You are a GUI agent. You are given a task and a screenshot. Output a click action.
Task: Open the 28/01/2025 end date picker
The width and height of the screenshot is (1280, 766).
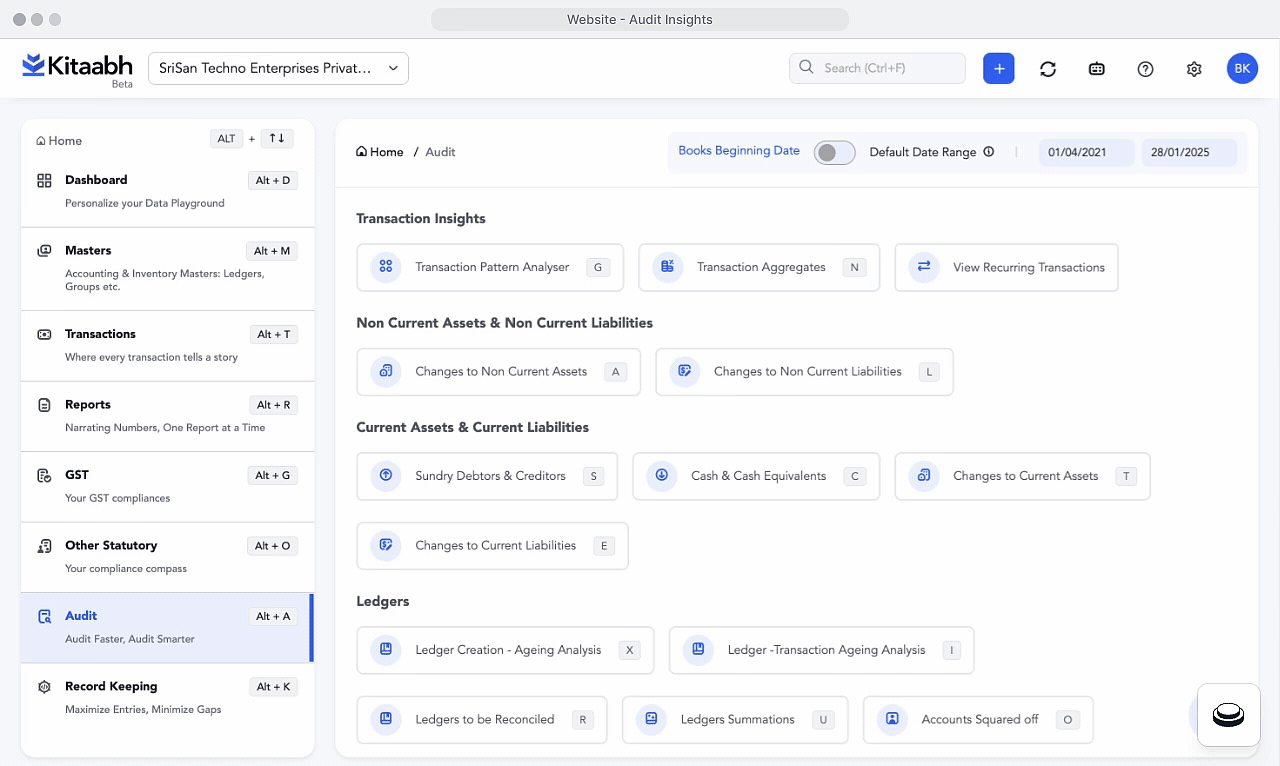point(1188,152)
